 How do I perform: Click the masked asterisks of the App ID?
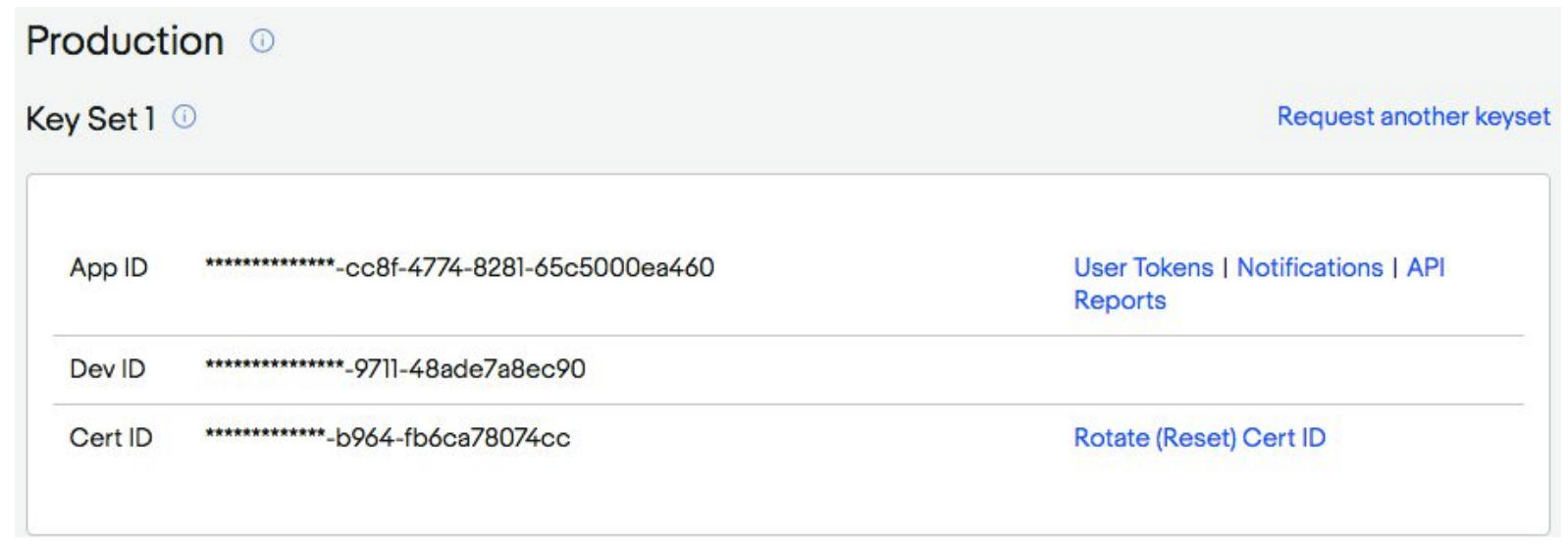[x=269, y=266]
